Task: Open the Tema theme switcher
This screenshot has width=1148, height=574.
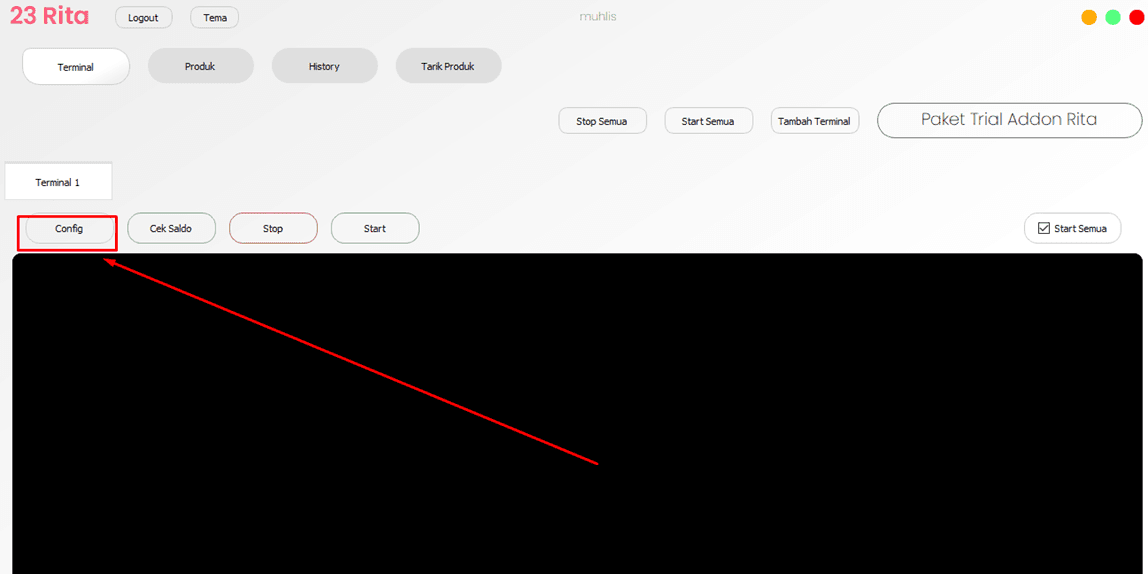Action: tap(214, 18)
